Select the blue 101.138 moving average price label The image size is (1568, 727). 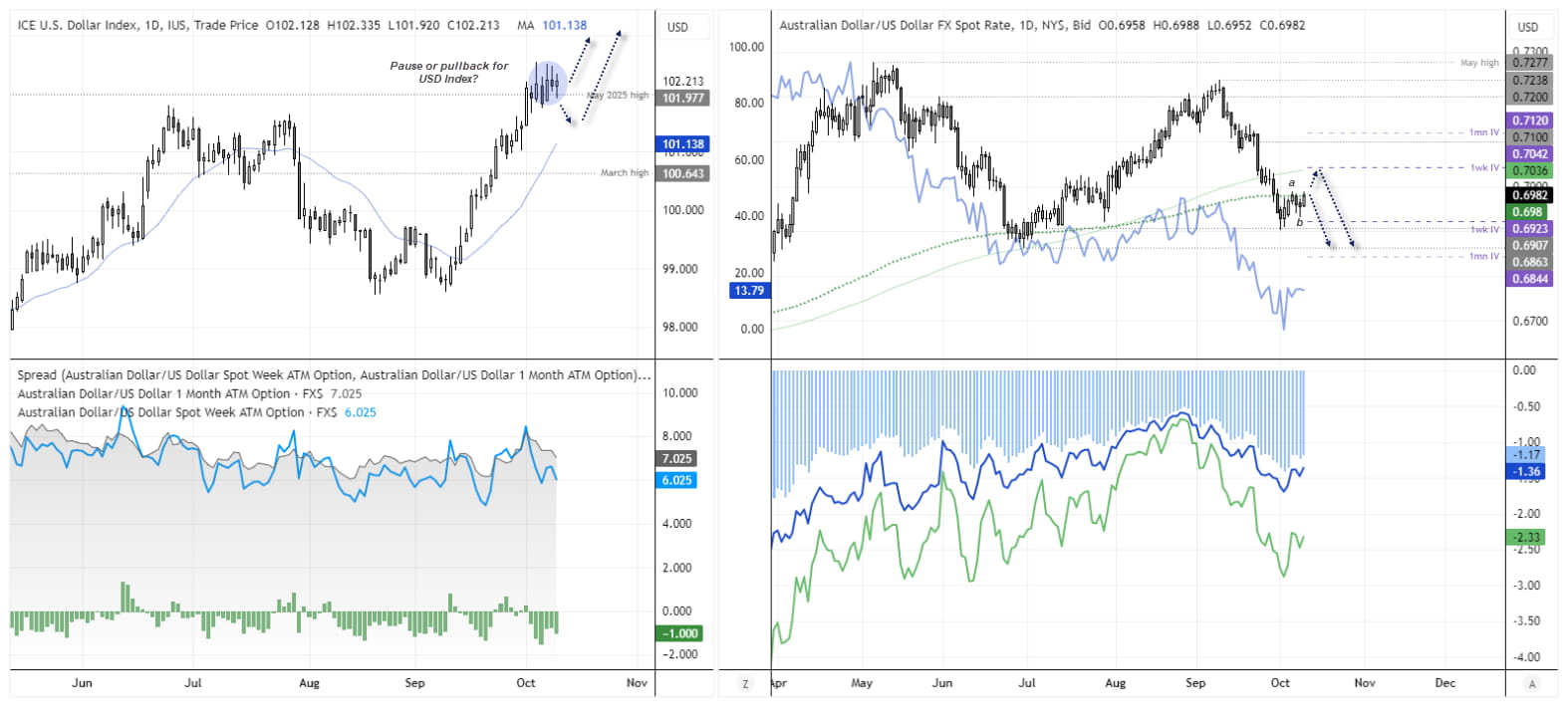[x=683, y=144]
